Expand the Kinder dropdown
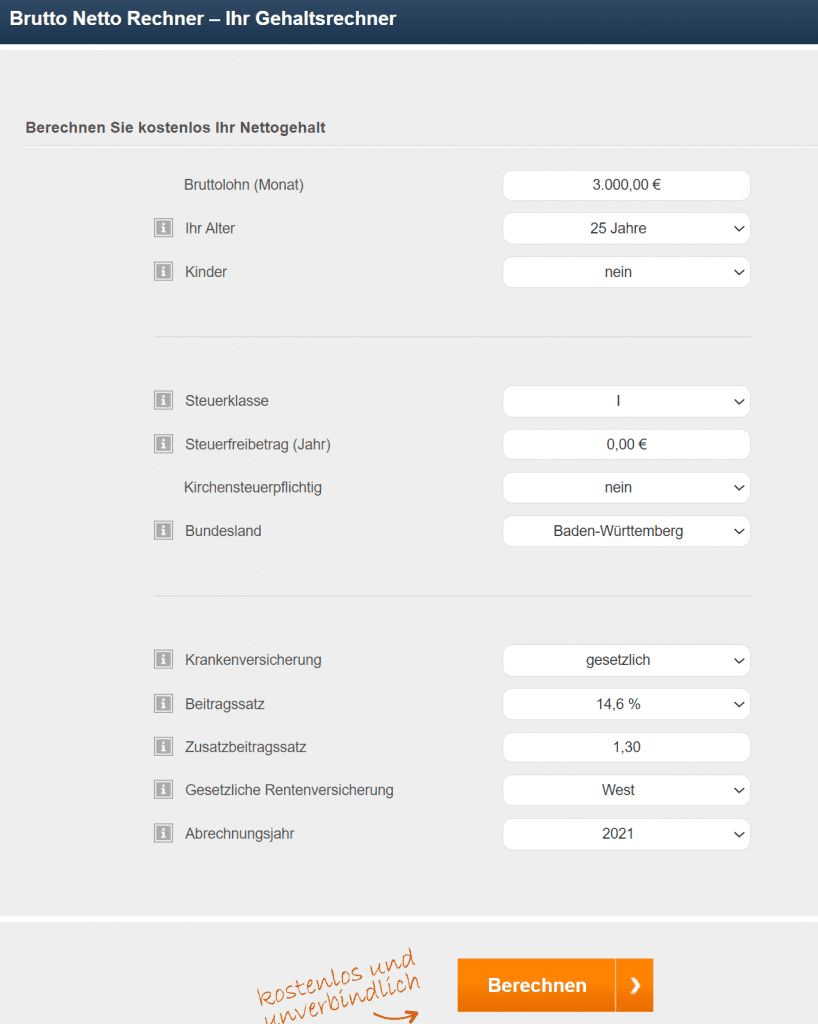 point(626,272)
